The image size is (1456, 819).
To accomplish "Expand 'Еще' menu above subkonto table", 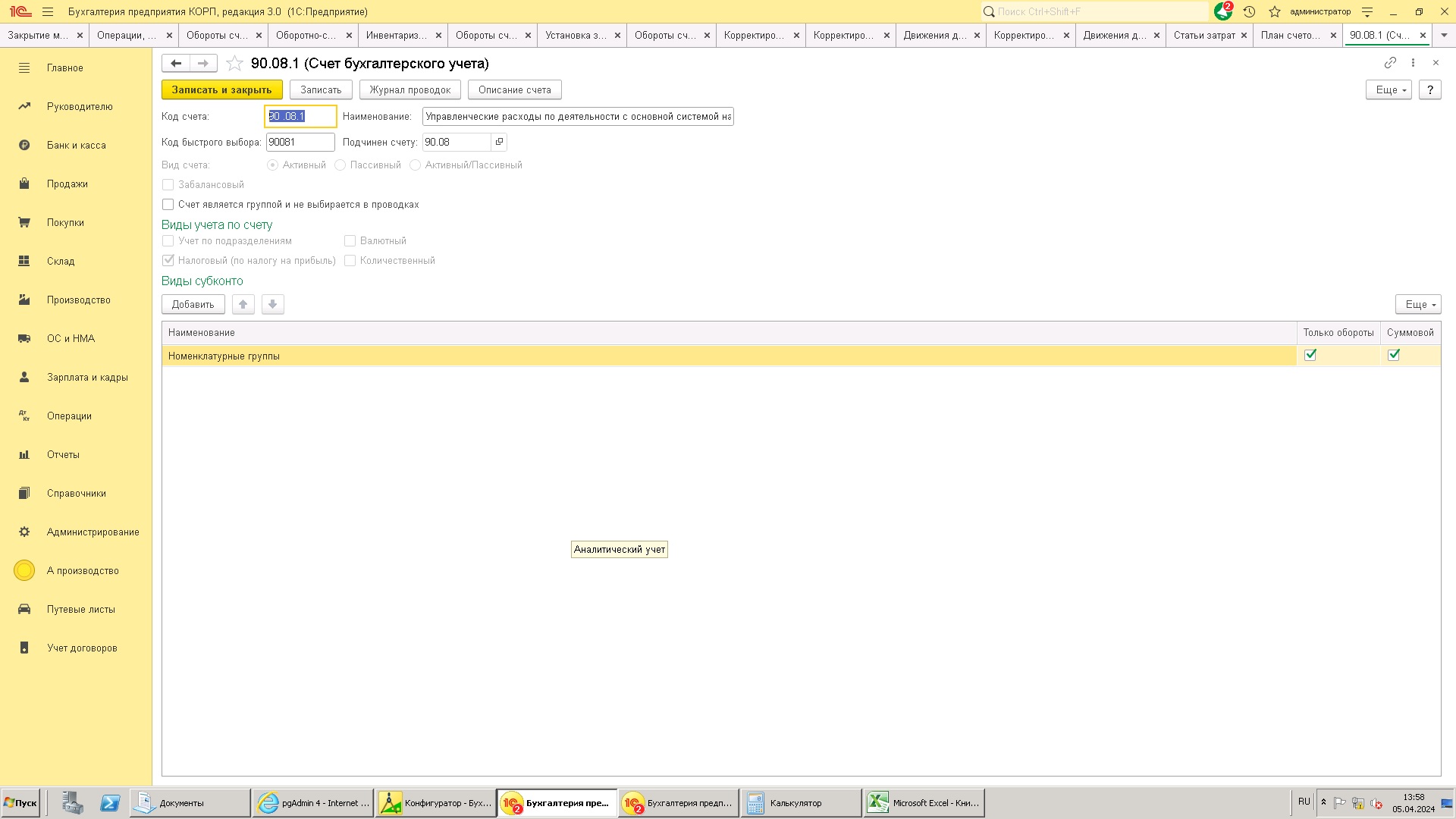I will (x=1417, y=304).
